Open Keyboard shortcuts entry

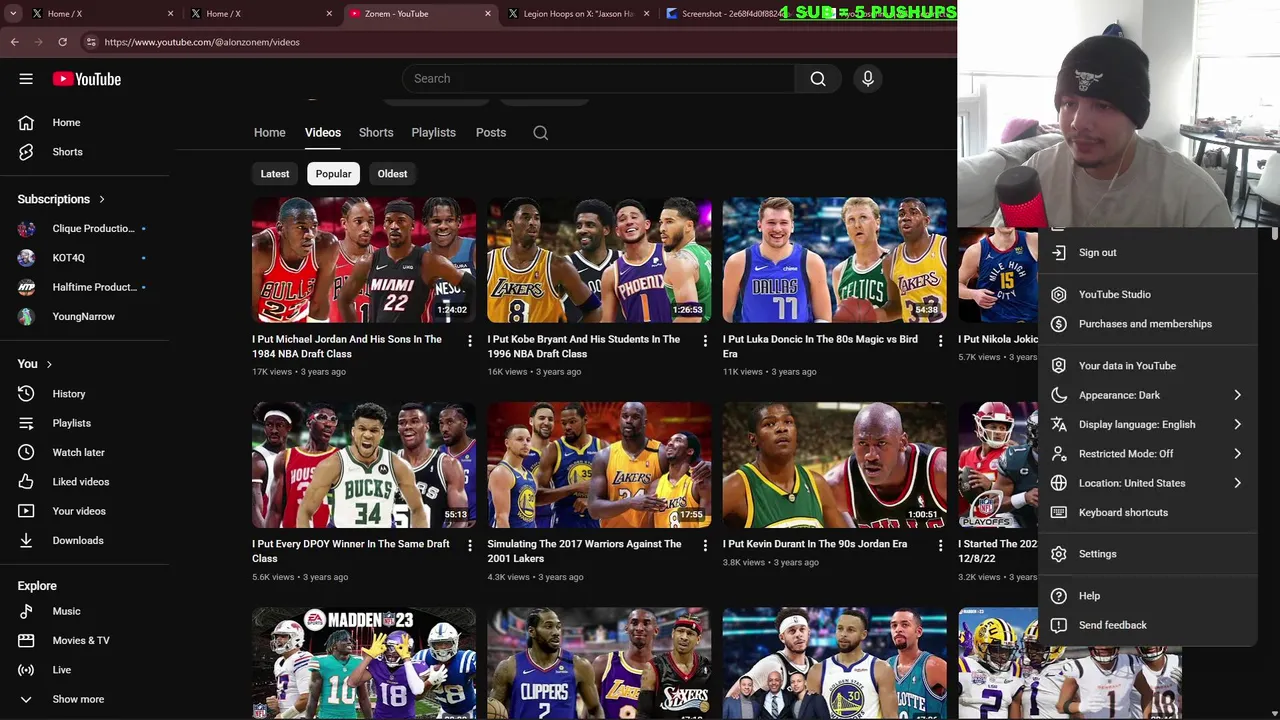pyautogui.click(x=1146, y=513)
